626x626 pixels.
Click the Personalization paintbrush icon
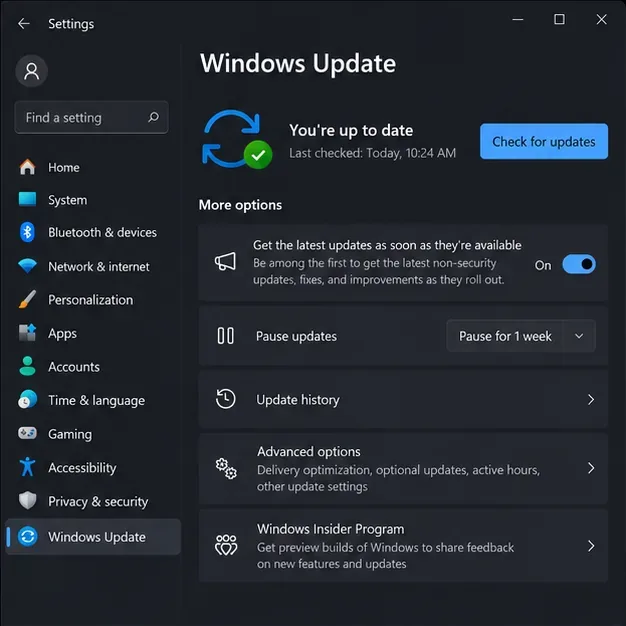27,299
